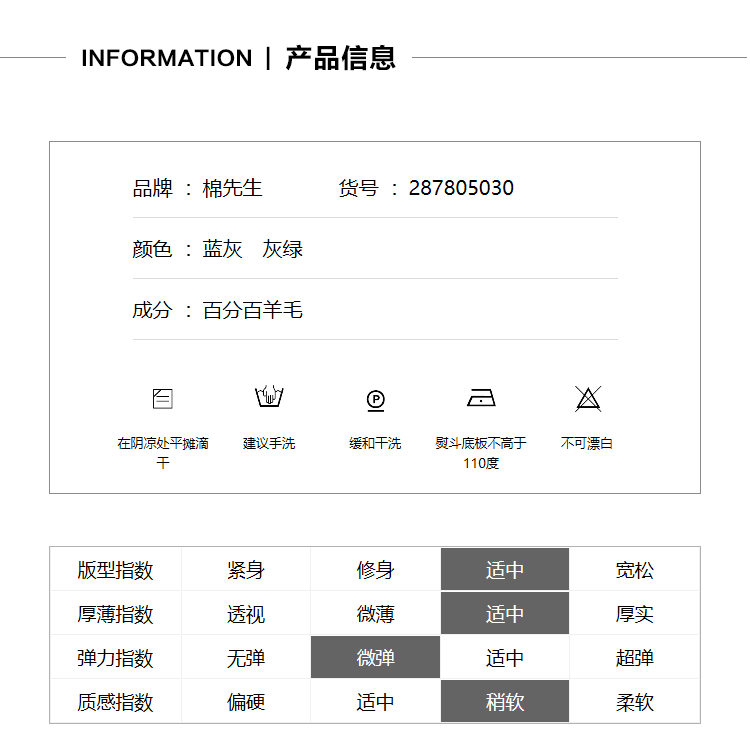Select the caption 缓和干洗

coord(375,443)
